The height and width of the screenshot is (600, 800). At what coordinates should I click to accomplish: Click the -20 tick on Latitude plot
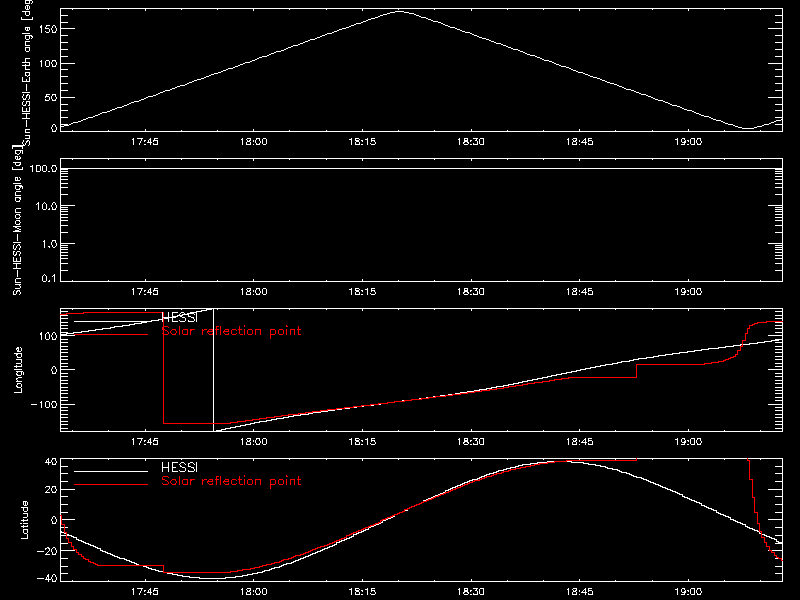pos(47,551)
